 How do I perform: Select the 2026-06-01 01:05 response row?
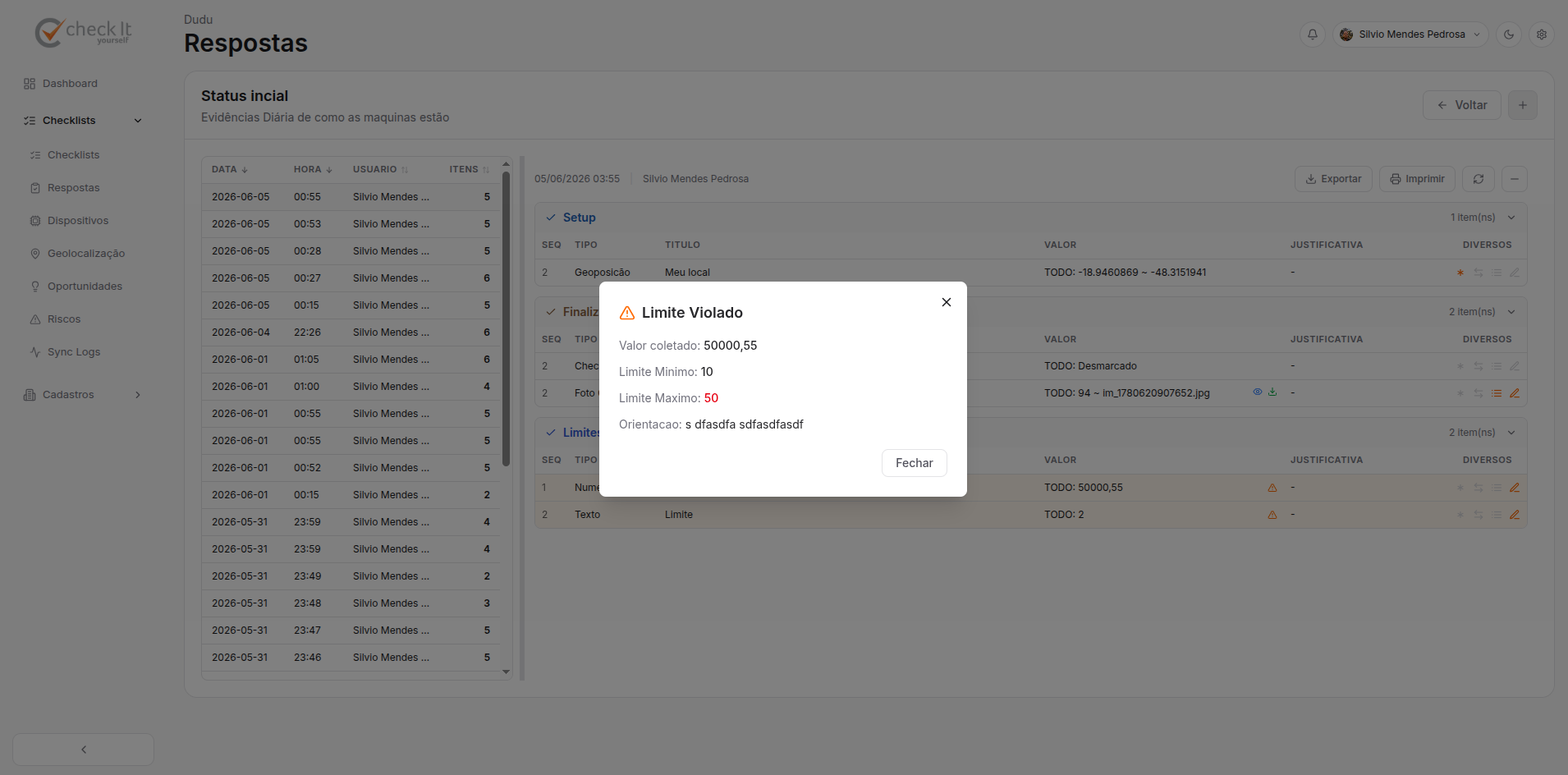(x=351, y=360)
